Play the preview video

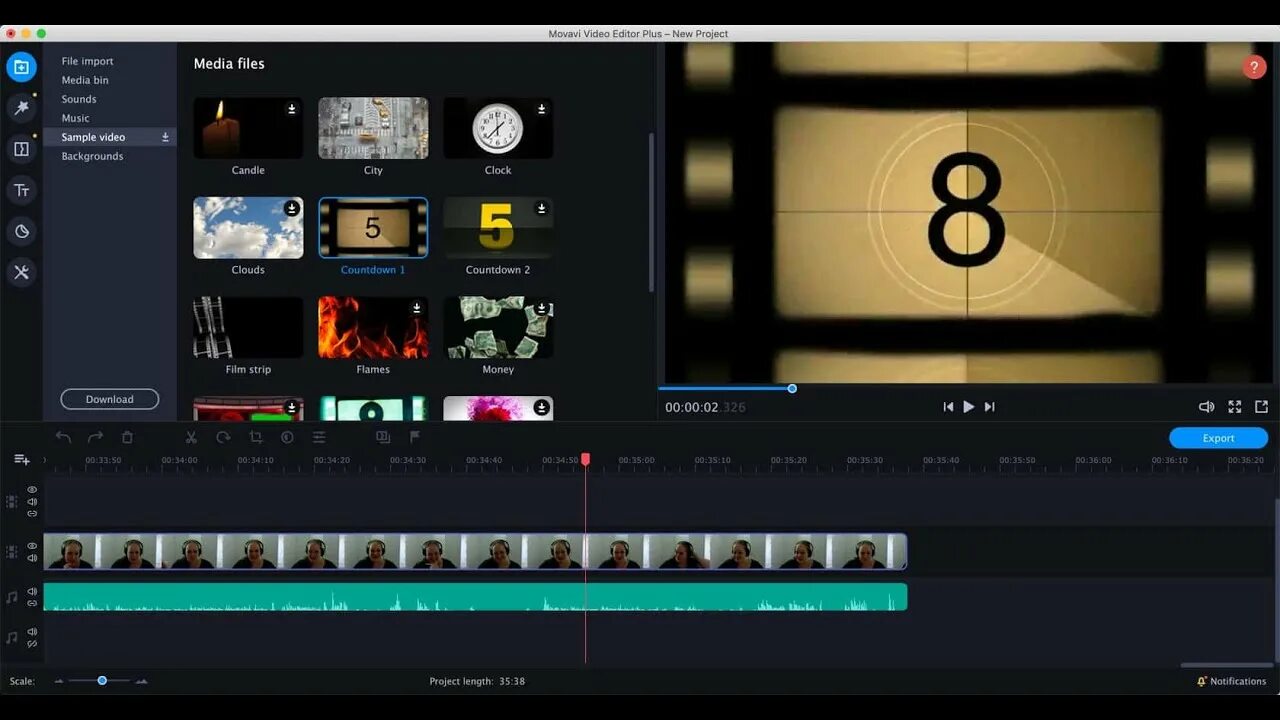[968, 407]
